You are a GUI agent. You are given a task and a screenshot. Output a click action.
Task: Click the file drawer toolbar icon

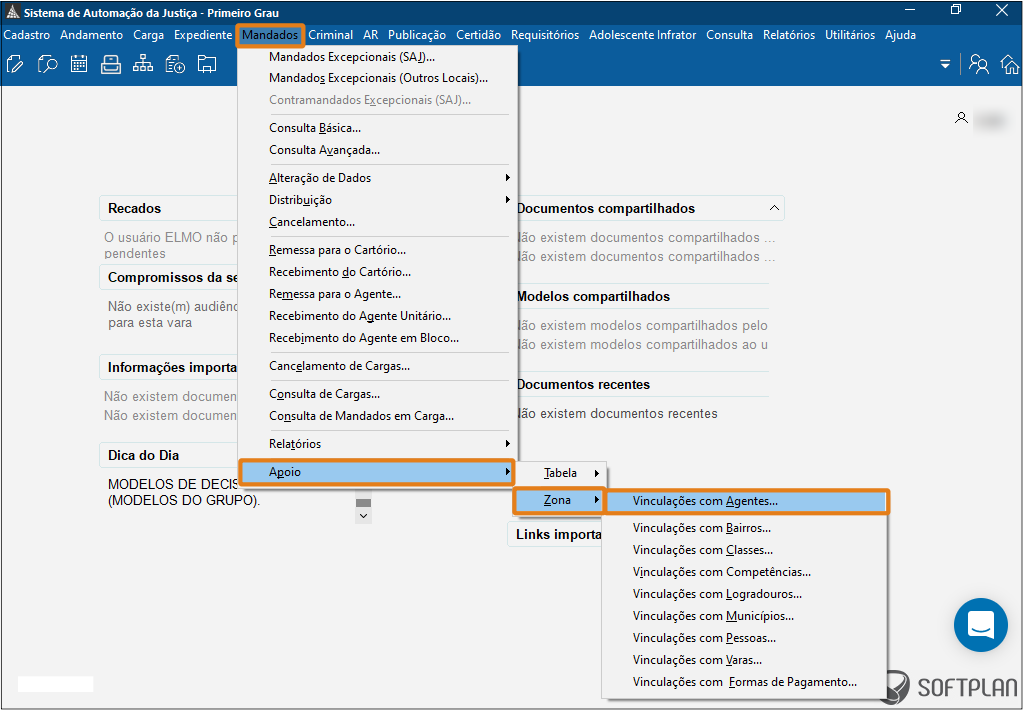pyautogui.click(x=111, y=64)
